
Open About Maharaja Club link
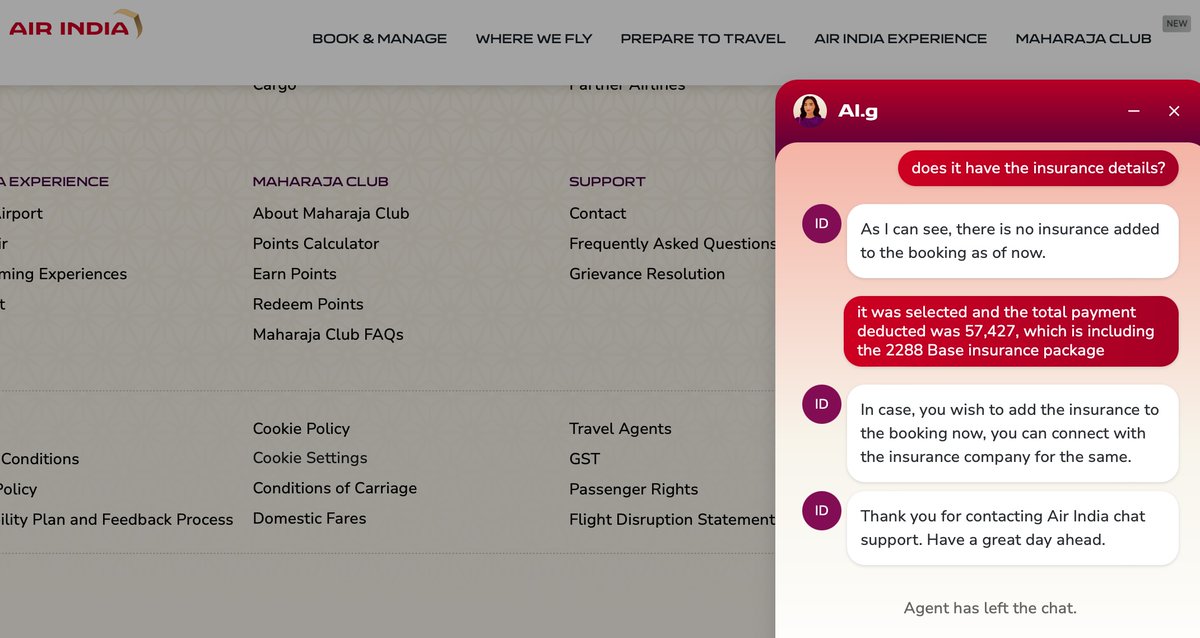331,213
